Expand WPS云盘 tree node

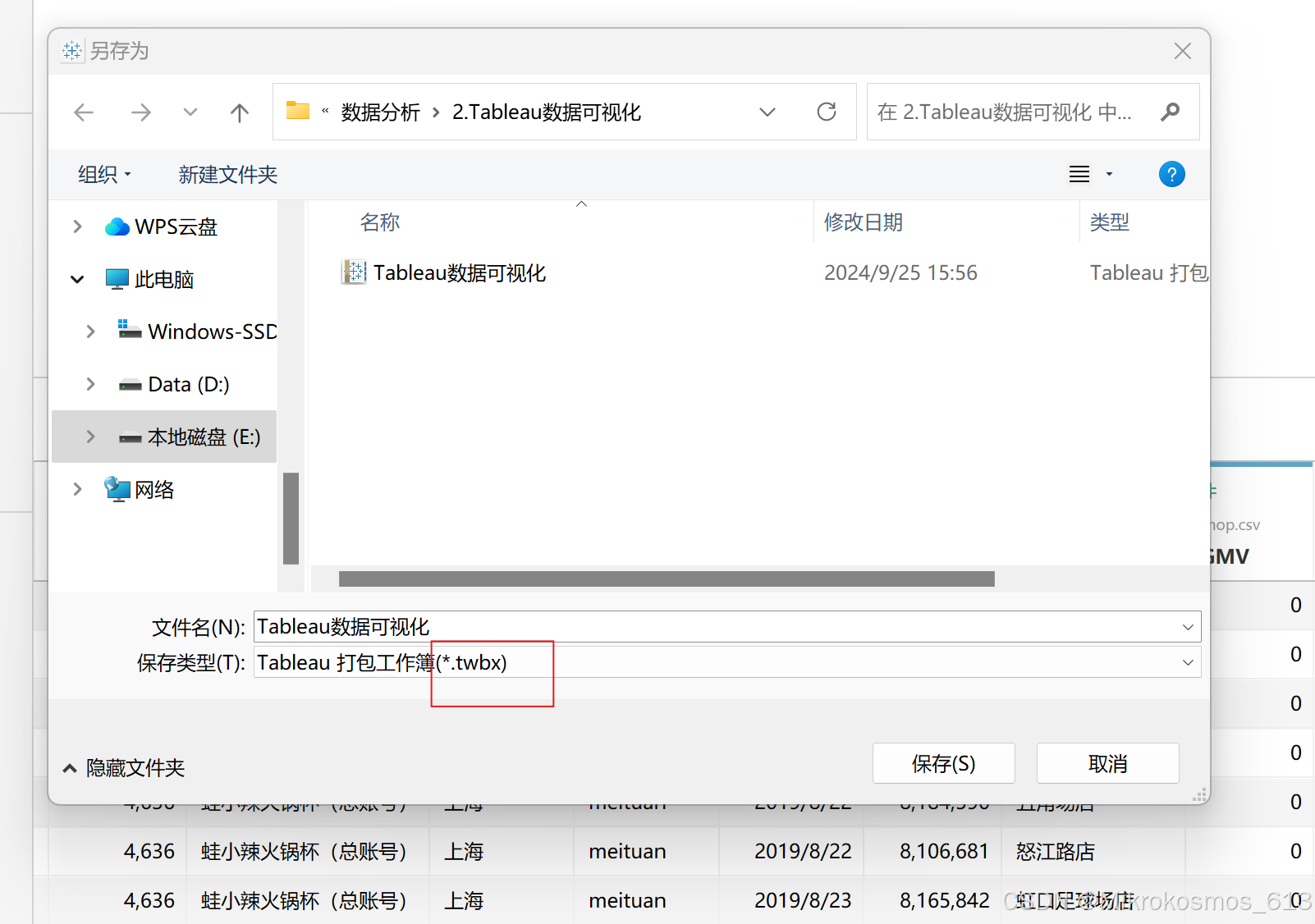(x=77, y=226)
